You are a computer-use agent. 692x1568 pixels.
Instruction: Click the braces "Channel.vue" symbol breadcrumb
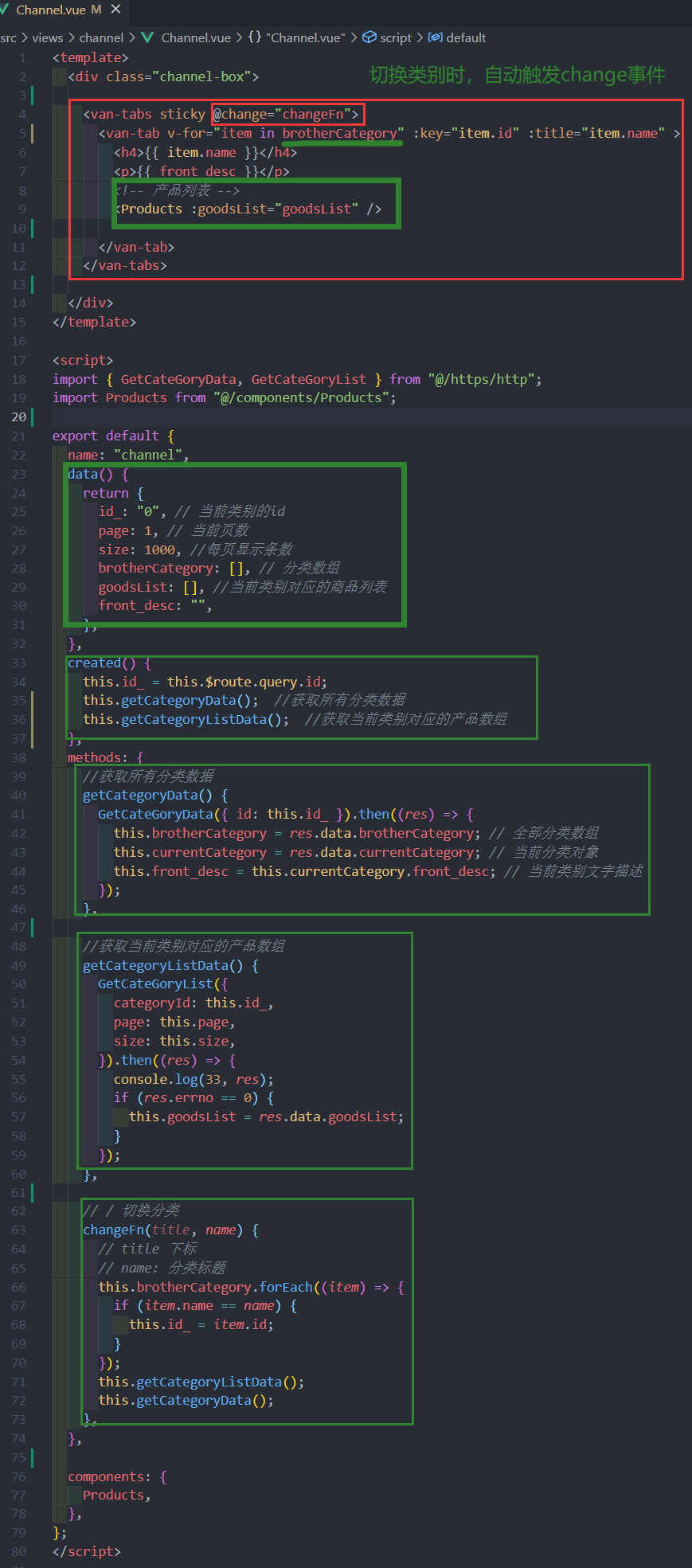coord(296,37)
